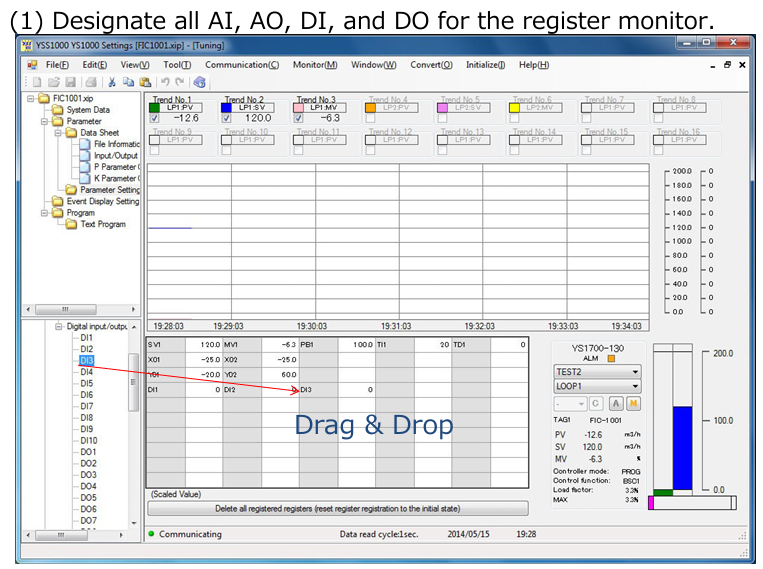763x569 pixels.
Task: Click the Save disk toolbar icon
Action: (x=72, y=82)
